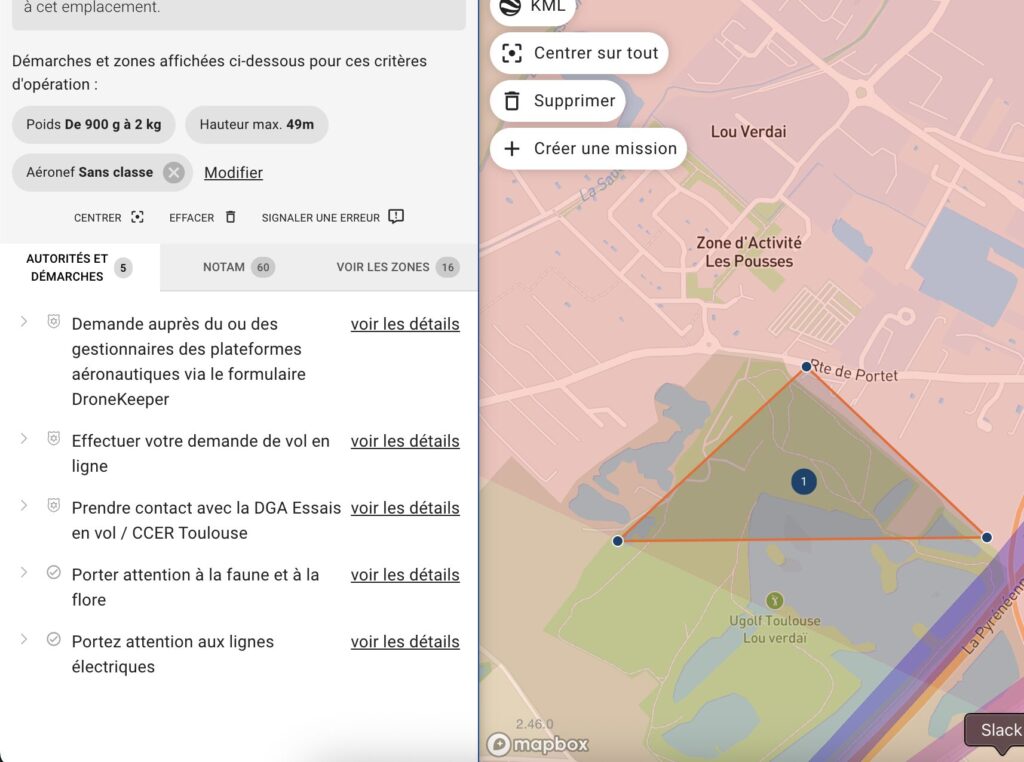This screenshot has width=1024, height=762.
Task: Click the crosshair icon next to CENTRER
Action: (137, 216)
